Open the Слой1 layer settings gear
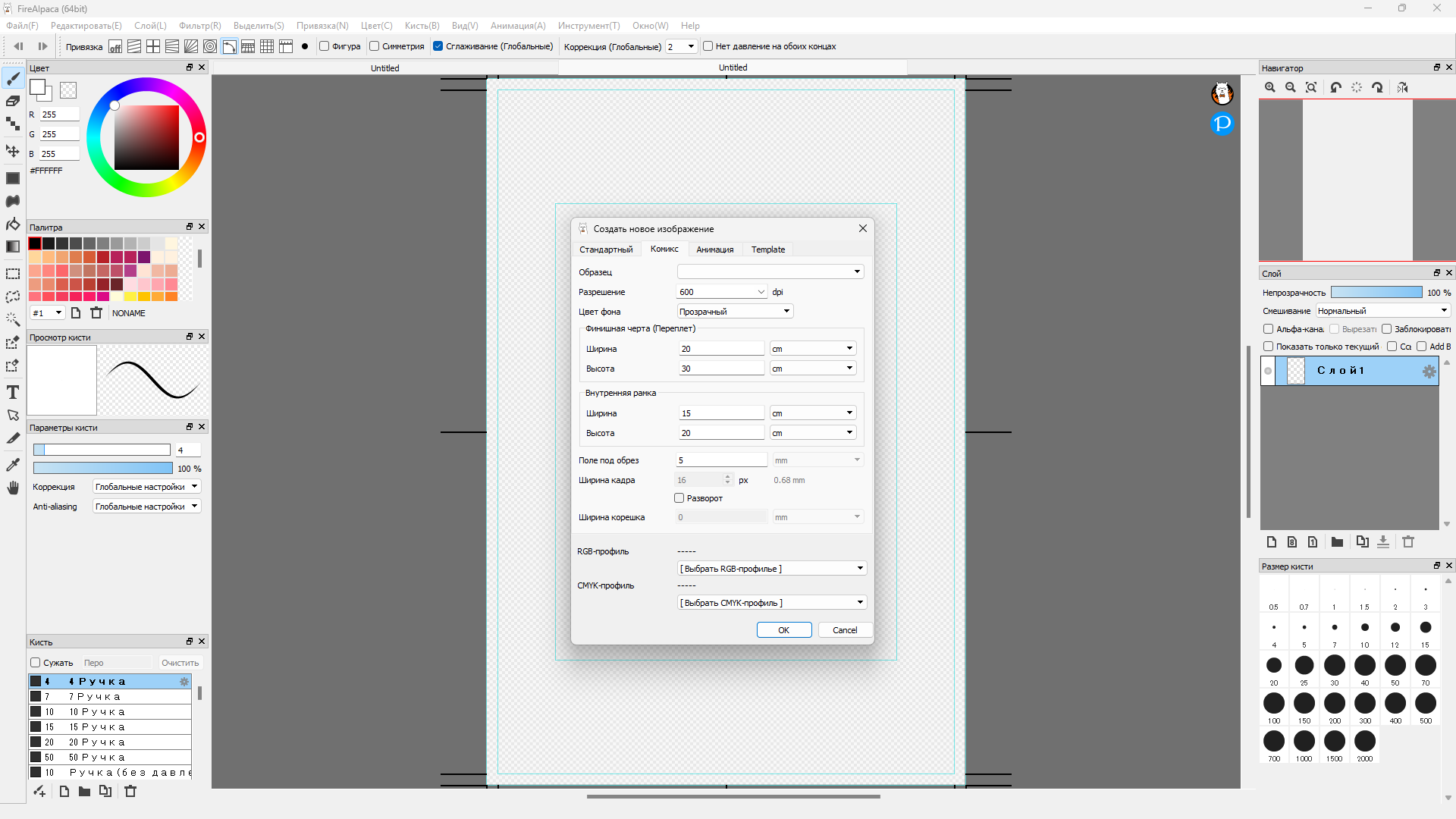This screenshot has height=819, width=1456. pyautogui.click(x=1429, y=371)
